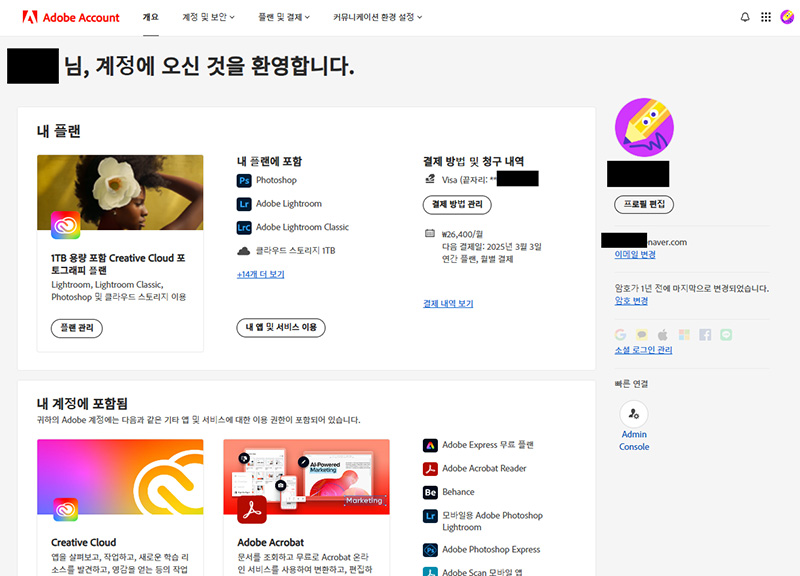Screen dimensions: 800x576
Task: Click the Adobe Acrobat Reader icon
Action: tap(430, 469)
